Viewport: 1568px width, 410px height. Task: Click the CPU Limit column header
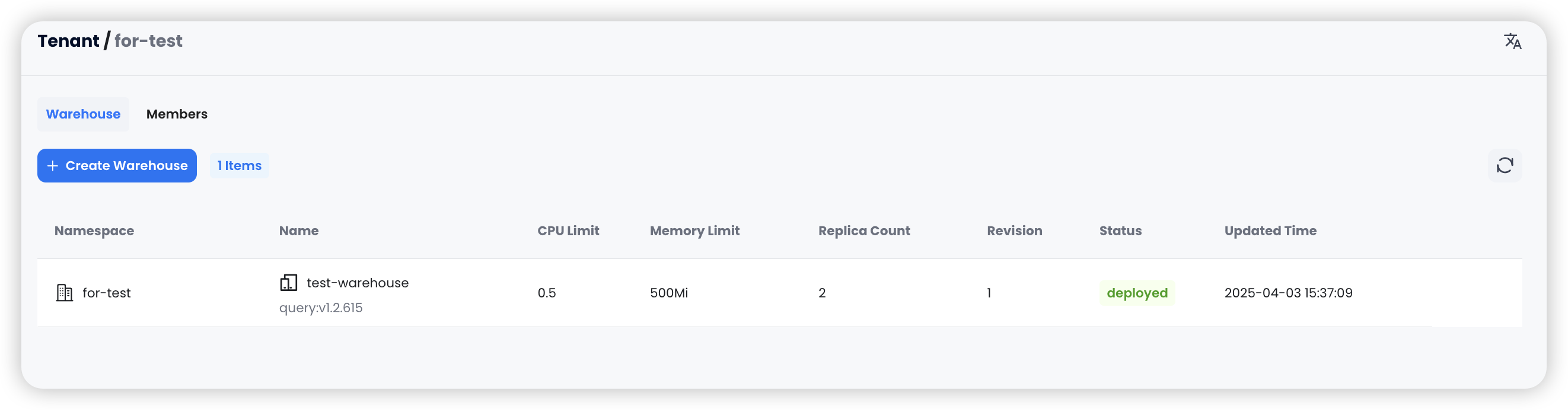[568, 230]
